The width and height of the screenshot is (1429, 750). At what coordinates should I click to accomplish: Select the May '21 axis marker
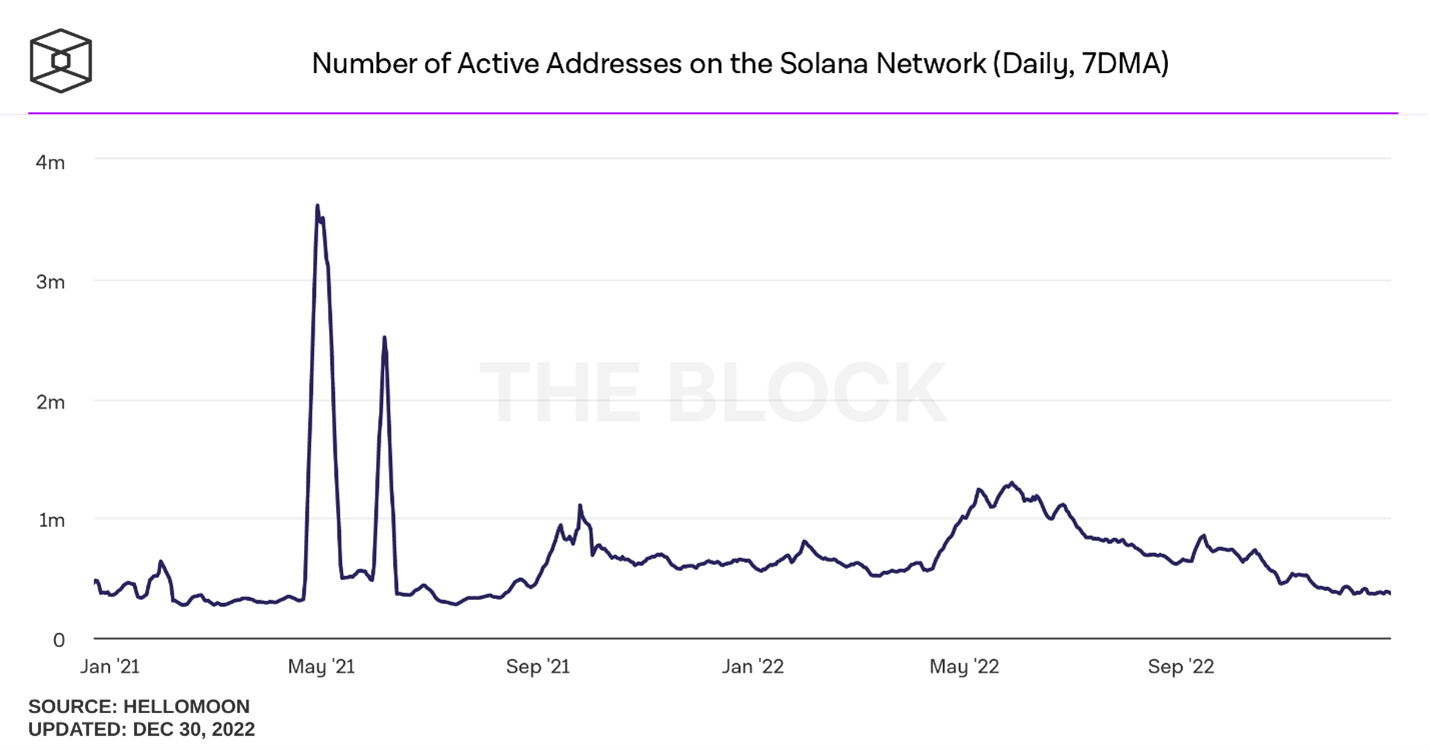(x=321, y=667)
